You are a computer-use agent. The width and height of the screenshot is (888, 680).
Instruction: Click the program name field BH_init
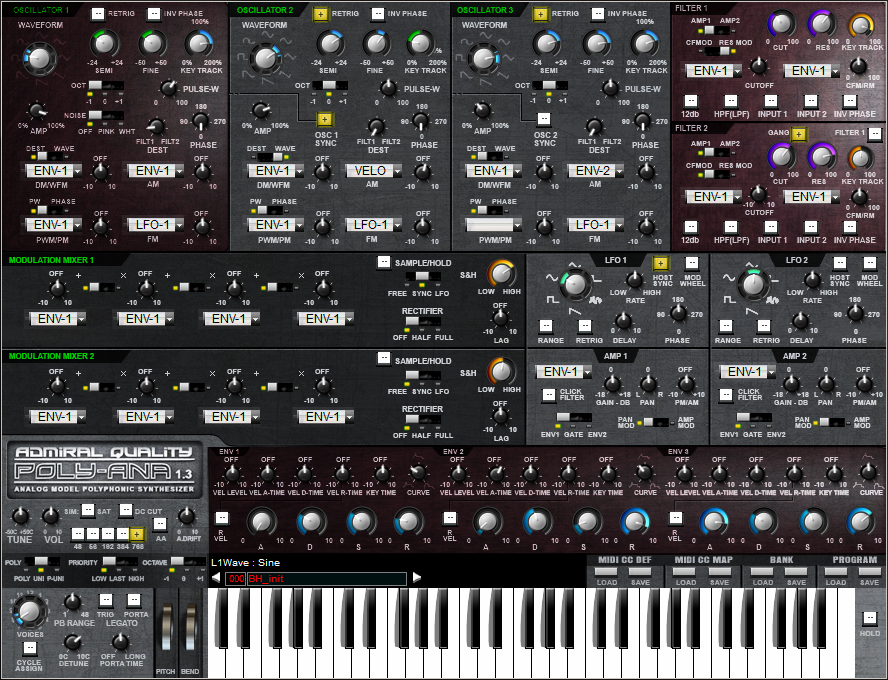pyautogui.click(x=327, y=579)
